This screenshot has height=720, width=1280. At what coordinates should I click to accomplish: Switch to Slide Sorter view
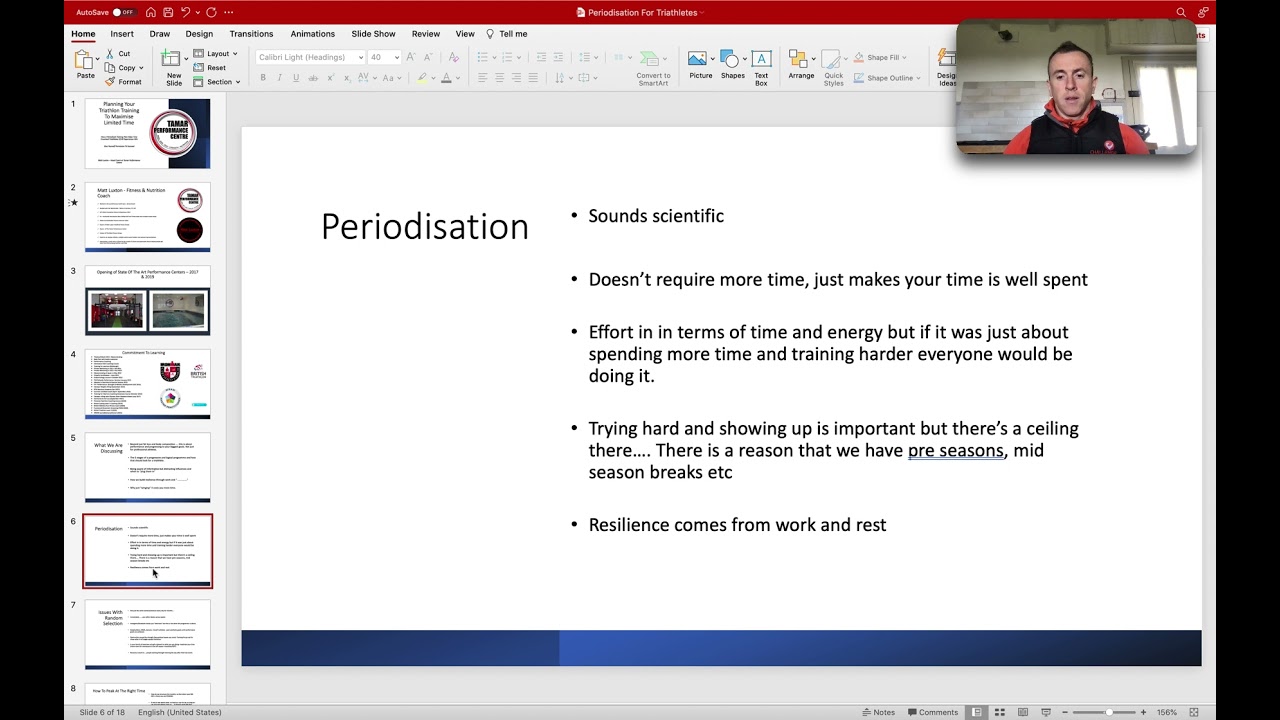pos(999,712)
